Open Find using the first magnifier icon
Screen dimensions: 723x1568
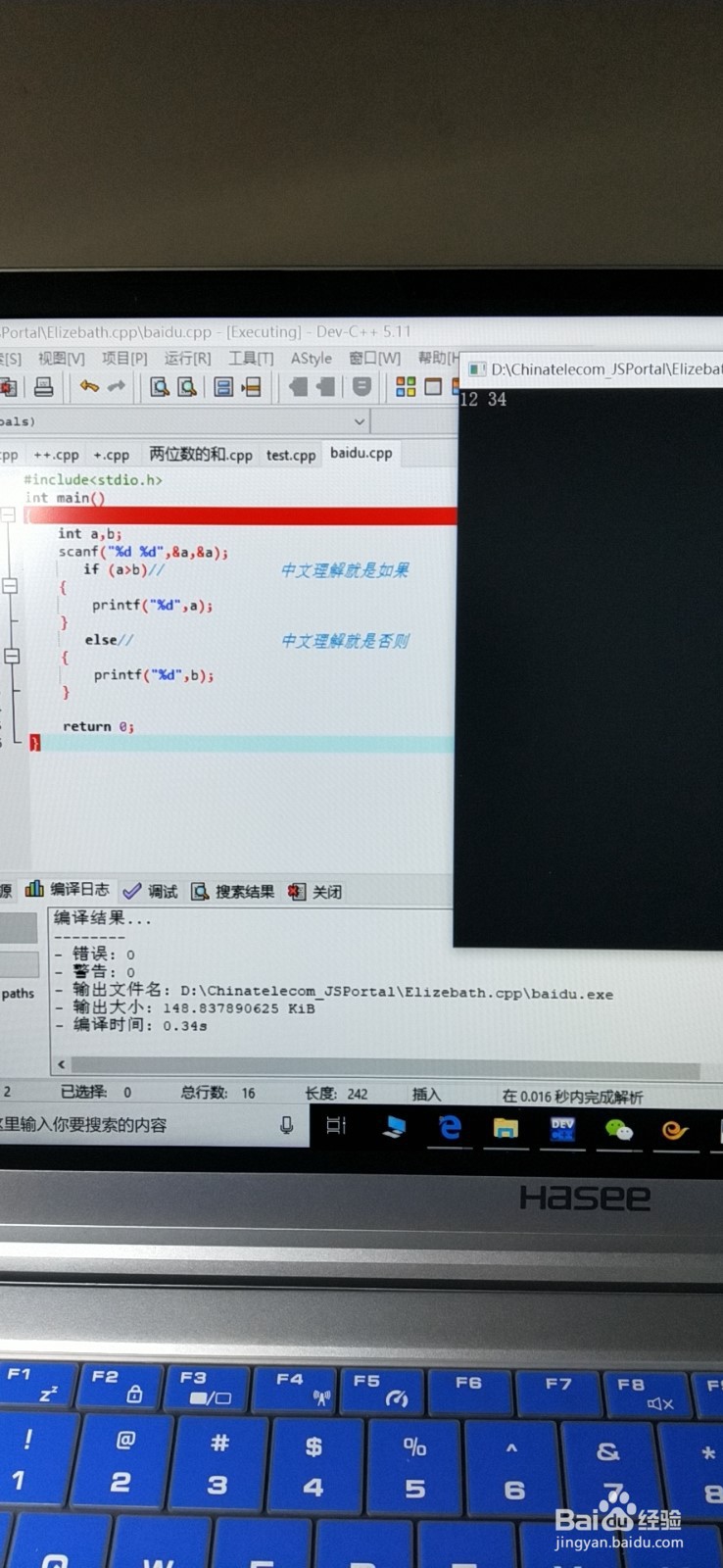tap(159, 387)
